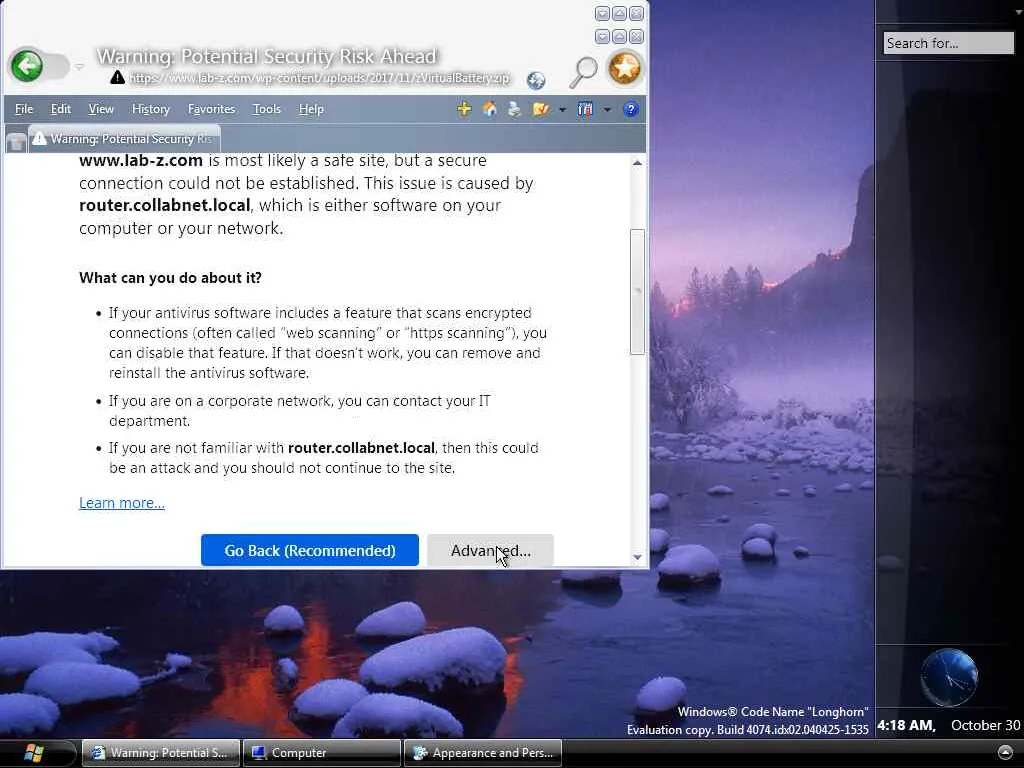Screen dimensions: 1024x768
Task: Click bold 'www.lab-z.com' text
Action: point(141,161)
